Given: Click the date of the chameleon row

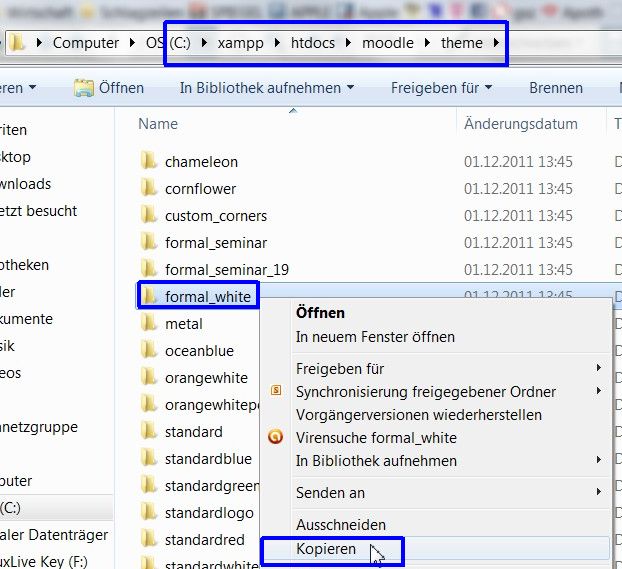Looking at the screenshot, I should click(518, 161).
